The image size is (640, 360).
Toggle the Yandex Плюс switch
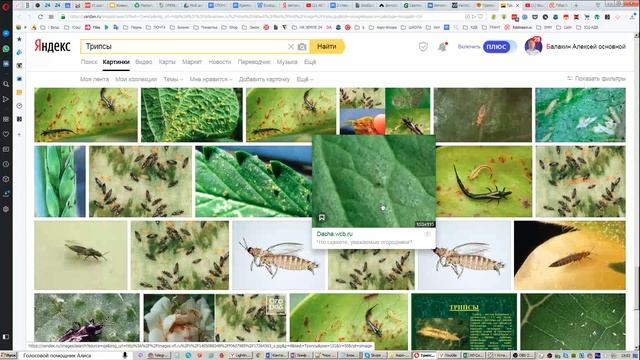(500, 47)
